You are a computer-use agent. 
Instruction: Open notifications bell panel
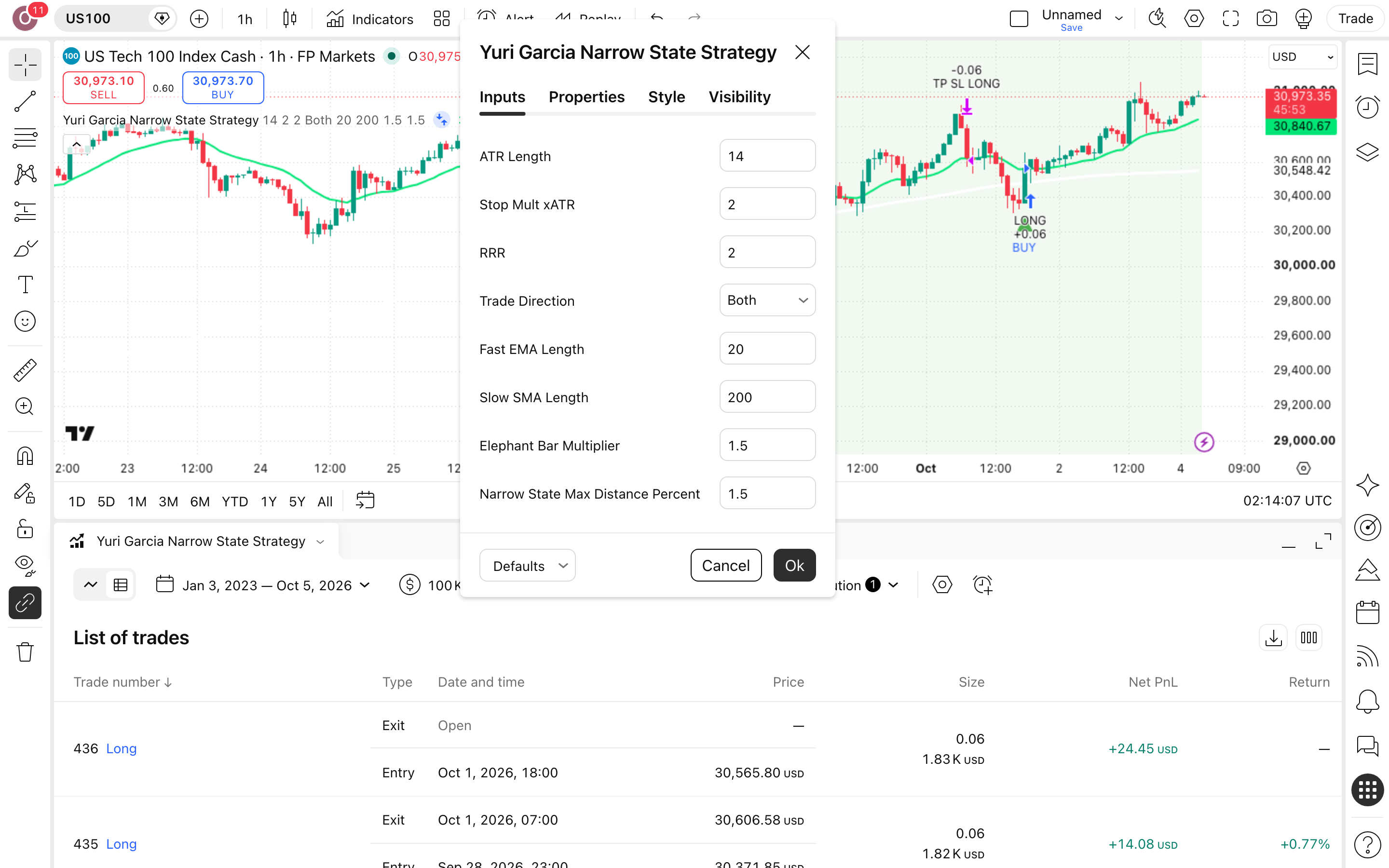[1367, 701]
